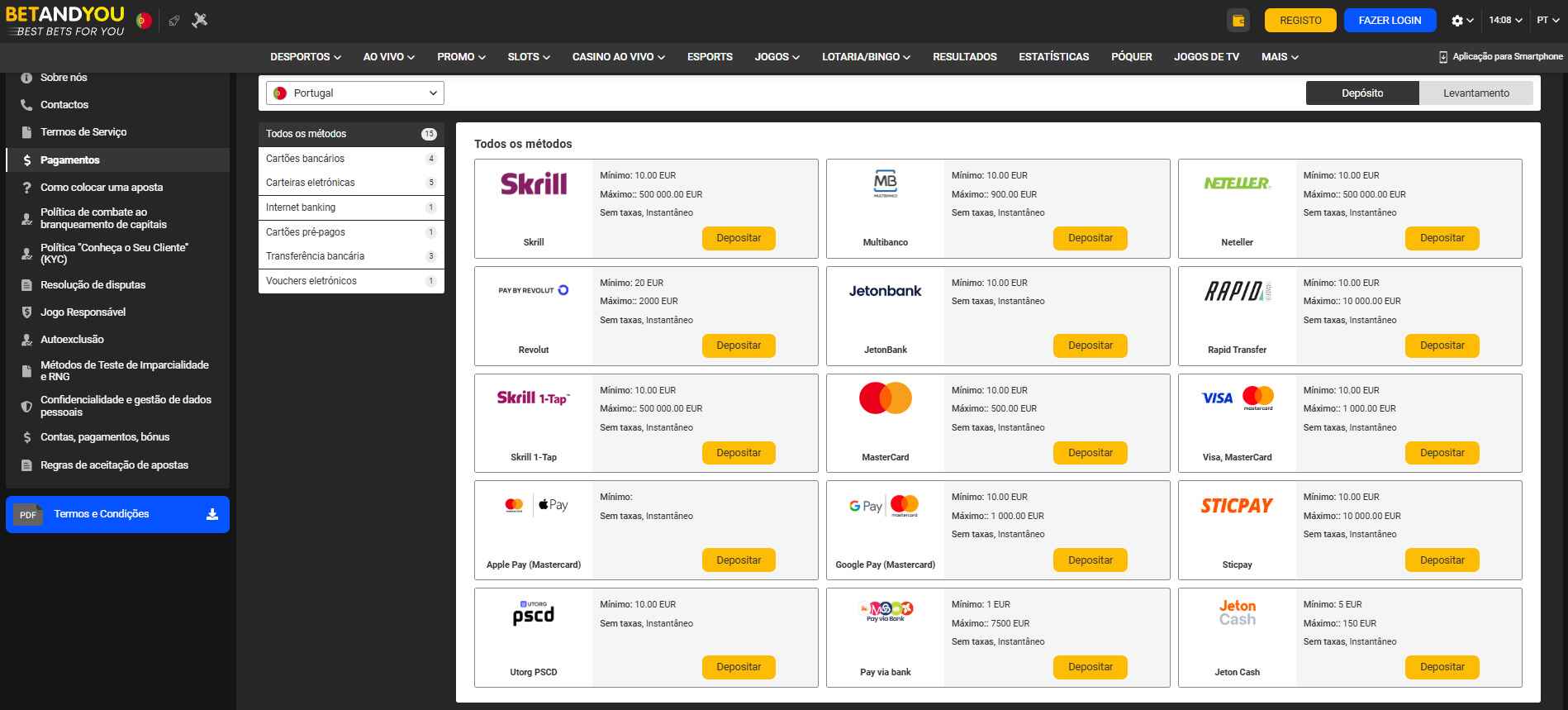Click the Portugal flag next to the logo

point(144,21)
